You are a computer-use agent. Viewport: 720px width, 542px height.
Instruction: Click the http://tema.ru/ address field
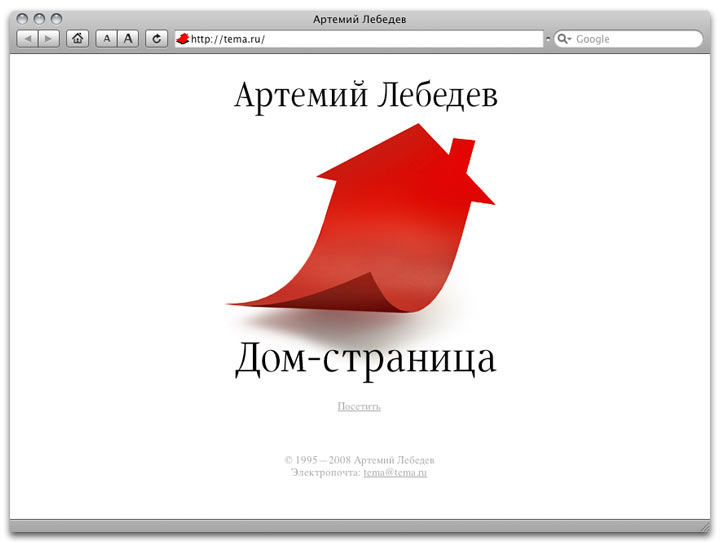tap(360, 39)
